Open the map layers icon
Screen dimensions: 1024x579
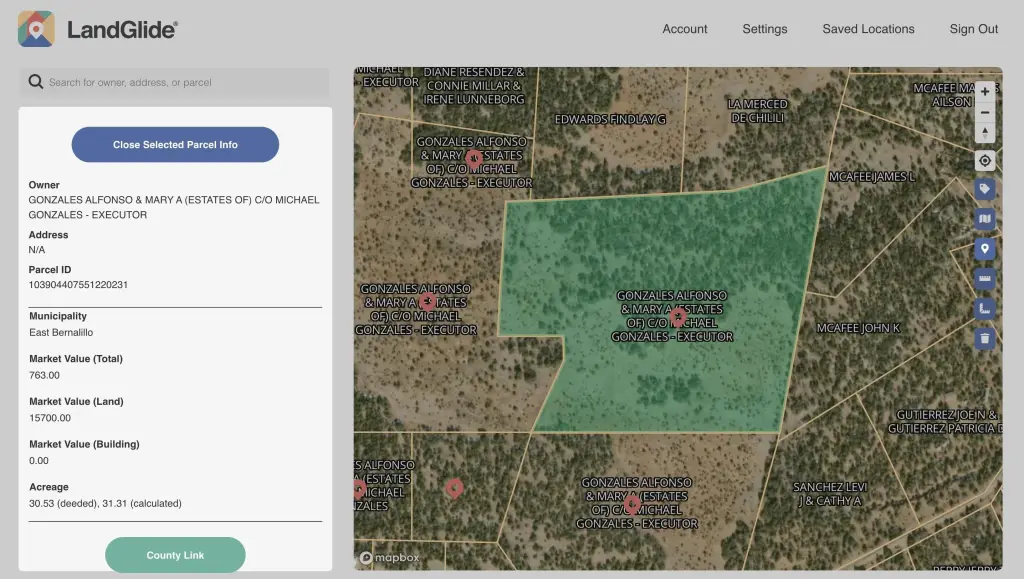pyautogui.click(x=985, y=219)
